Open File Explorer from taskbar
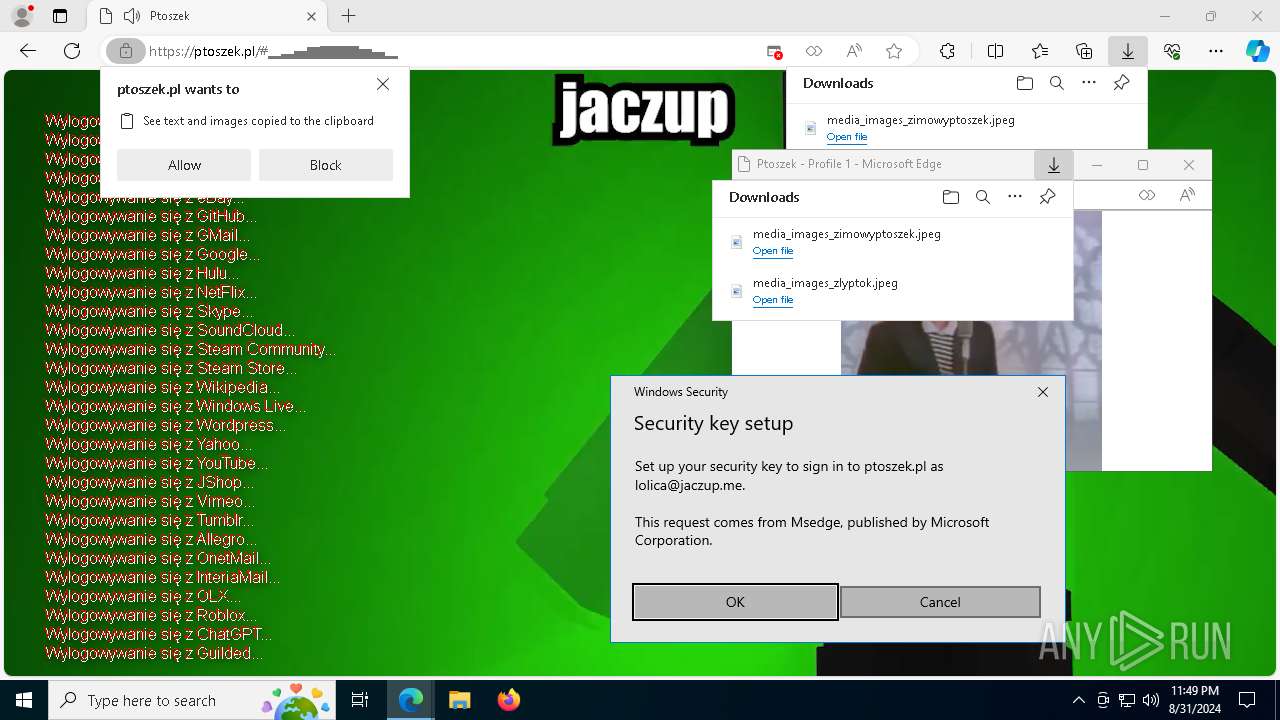The width and height of the screenshot is (1280, 720). tap(459, 700)
